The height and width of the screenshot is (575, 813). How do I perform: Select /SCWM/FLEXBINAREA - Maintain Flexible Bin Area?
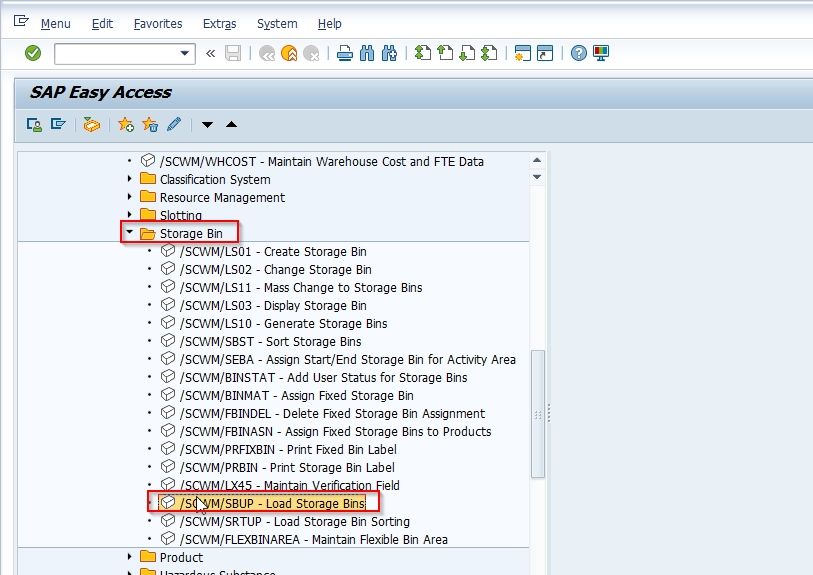pyautogui.click(x=314, y=539)
